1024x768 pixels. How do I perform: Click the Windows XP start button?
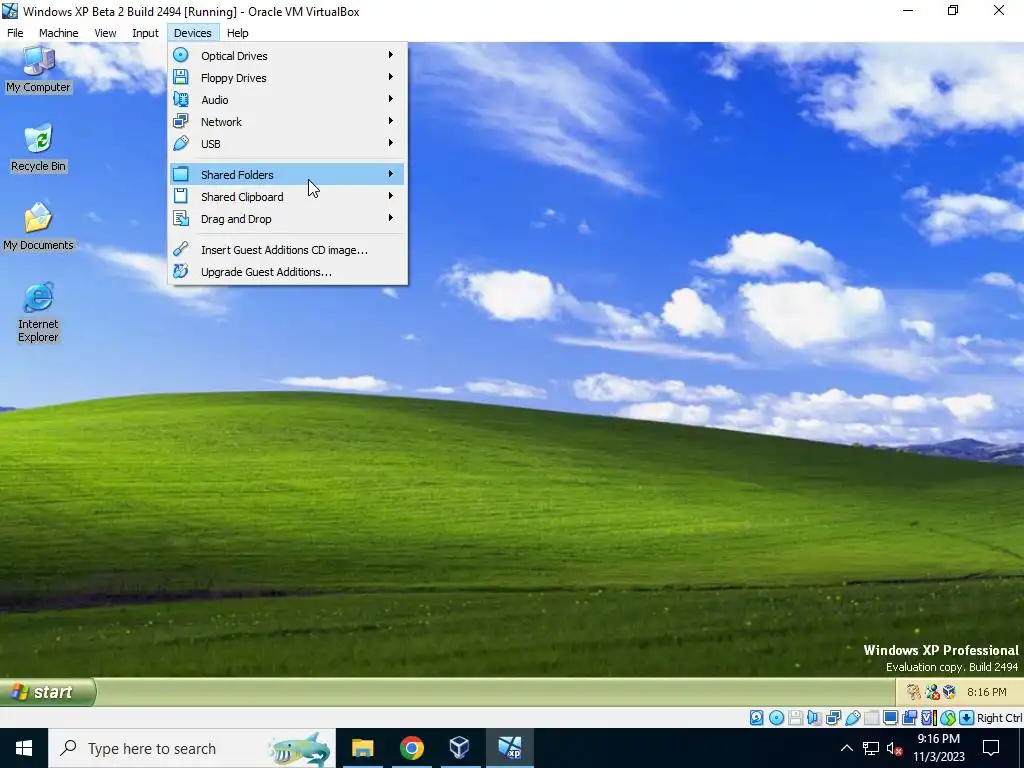[x=47, y=692]
